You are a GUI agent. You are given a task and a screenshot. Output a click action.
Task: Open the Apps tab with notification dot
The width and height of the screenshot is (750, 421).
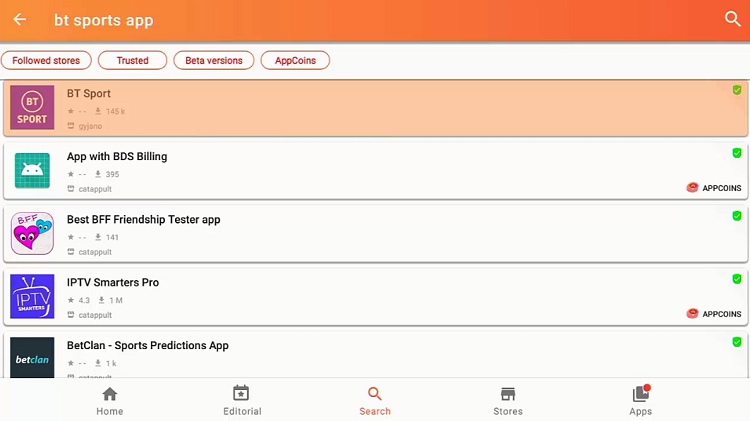point(640,401)
